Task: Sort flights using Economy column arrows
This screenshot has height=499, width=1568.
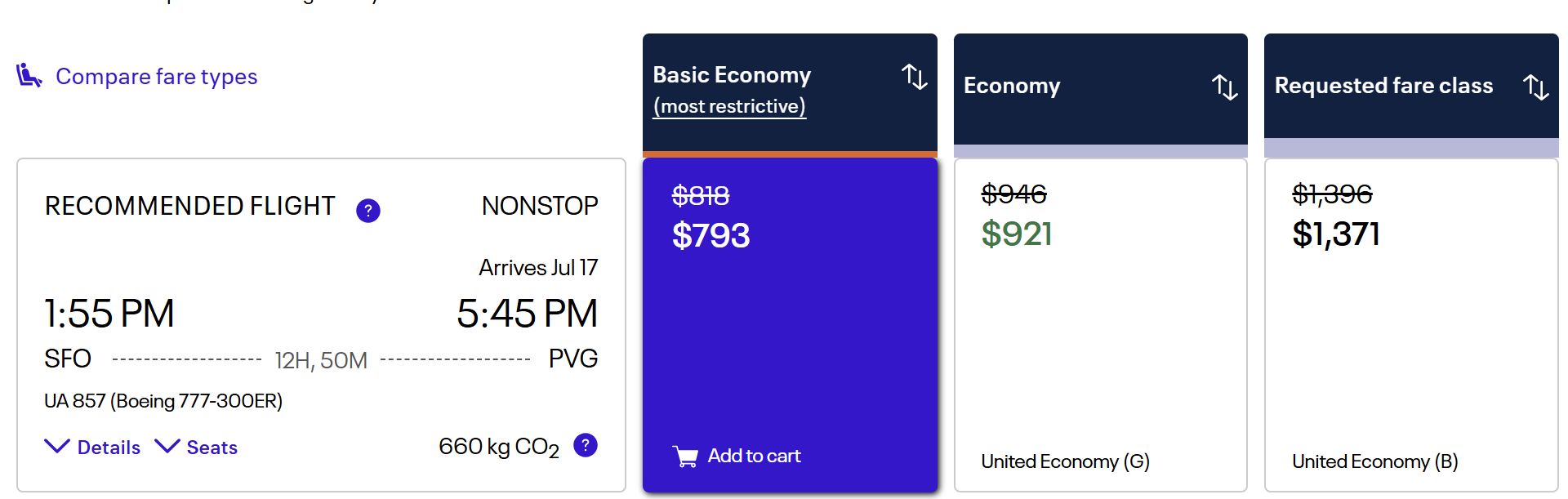Action: 1224,87
